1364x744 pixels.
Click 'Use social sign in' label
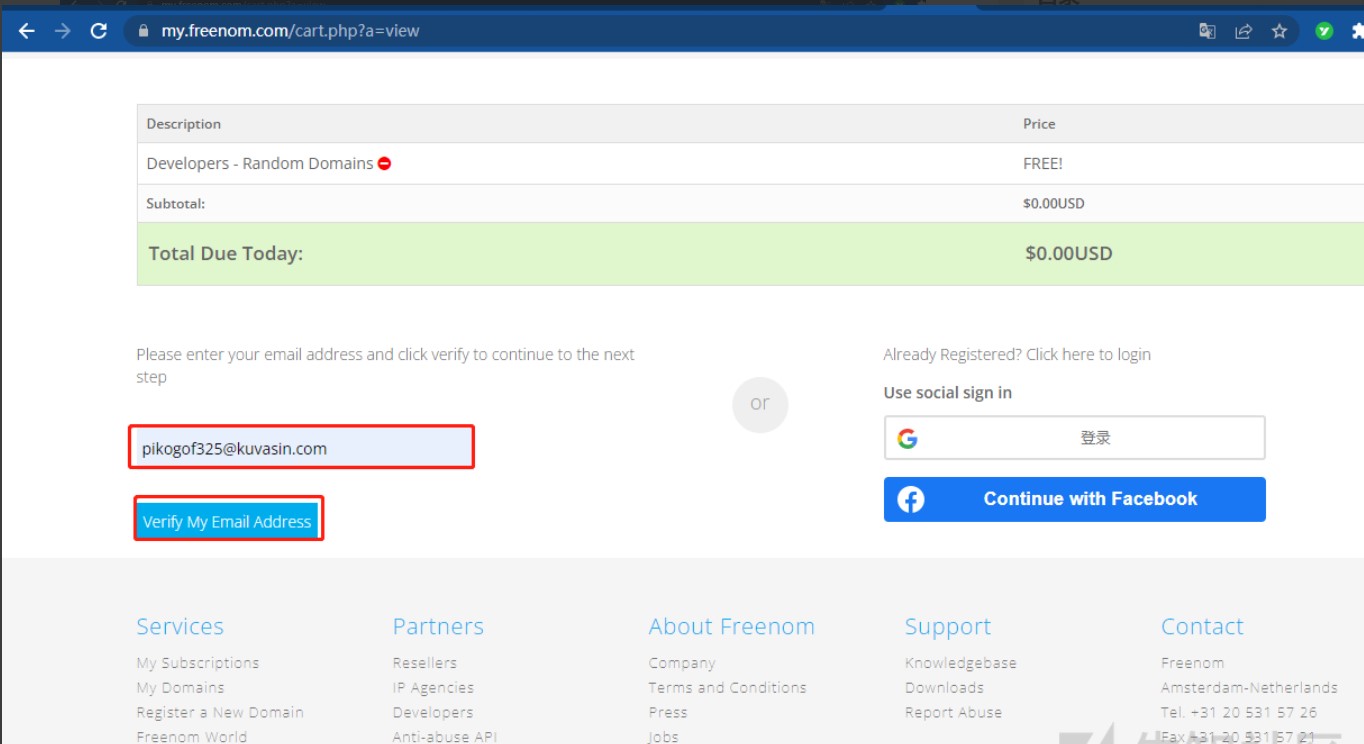click(948, 393)
